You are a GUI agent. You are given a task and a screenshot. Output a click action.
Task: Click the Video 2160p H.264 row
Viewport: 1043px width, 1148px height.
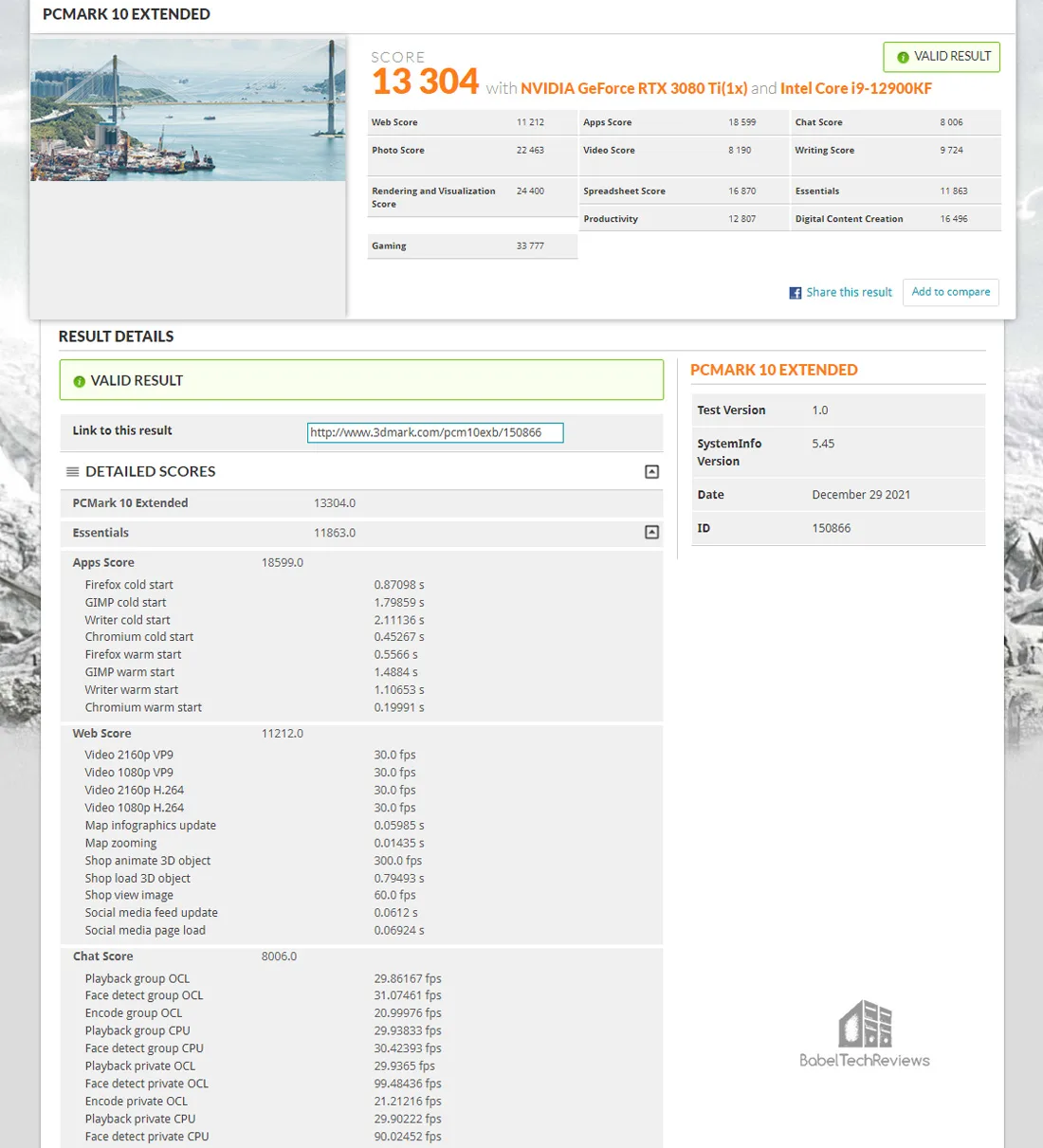[x=361, y=791]
